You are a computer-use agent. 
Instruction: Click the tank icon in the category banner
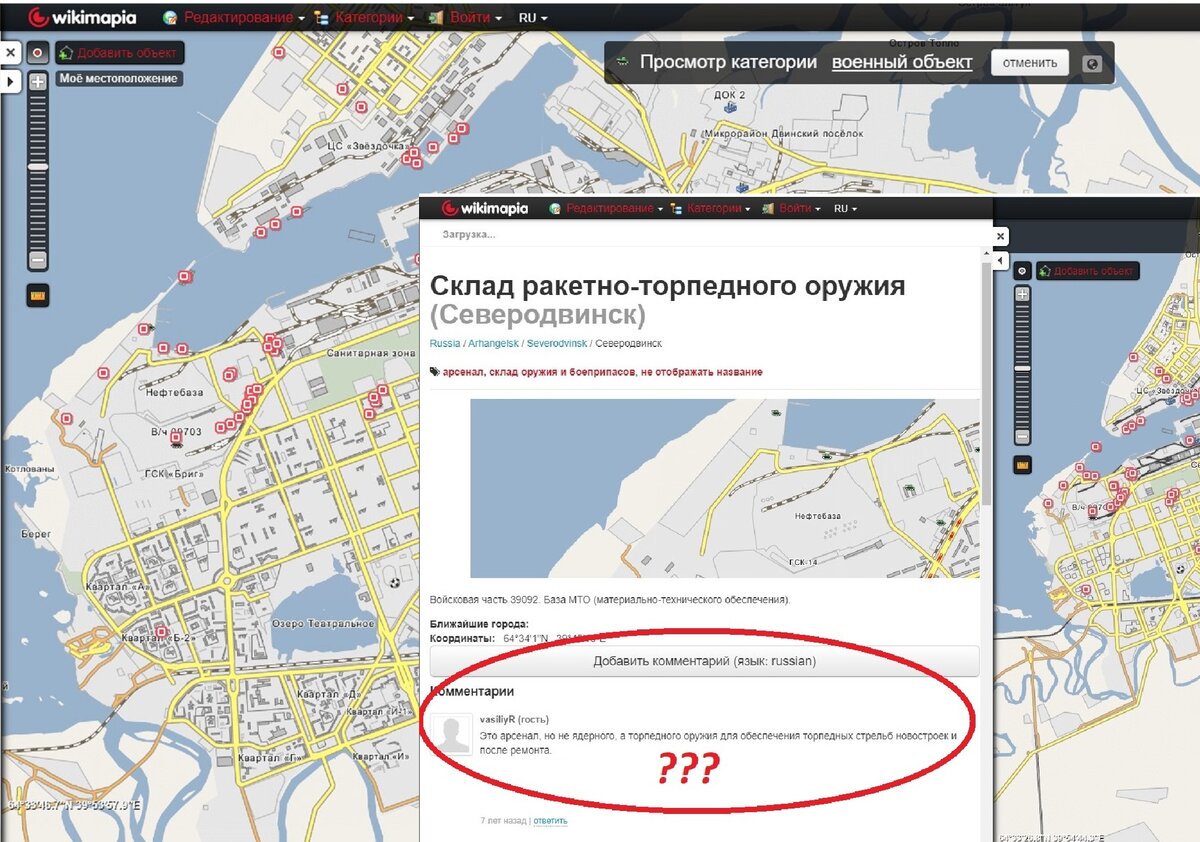622,62
